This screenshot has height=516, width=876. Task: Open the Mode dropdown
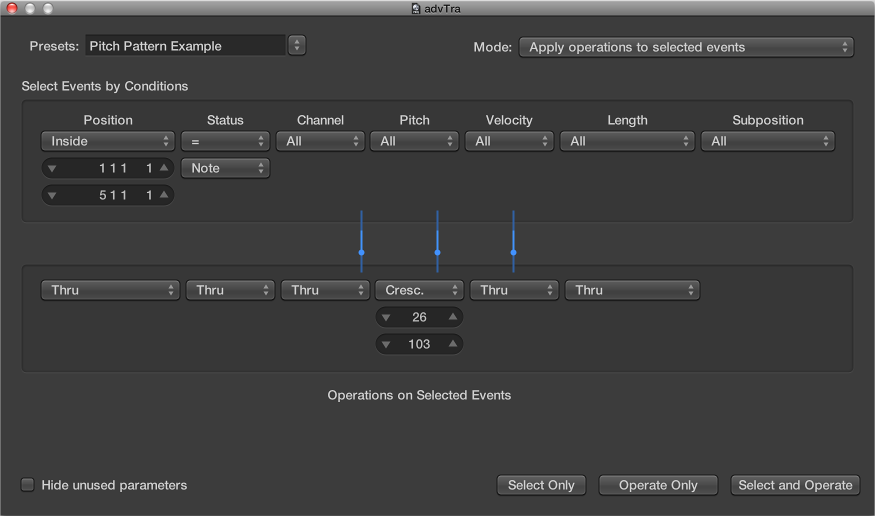point(686,47)
